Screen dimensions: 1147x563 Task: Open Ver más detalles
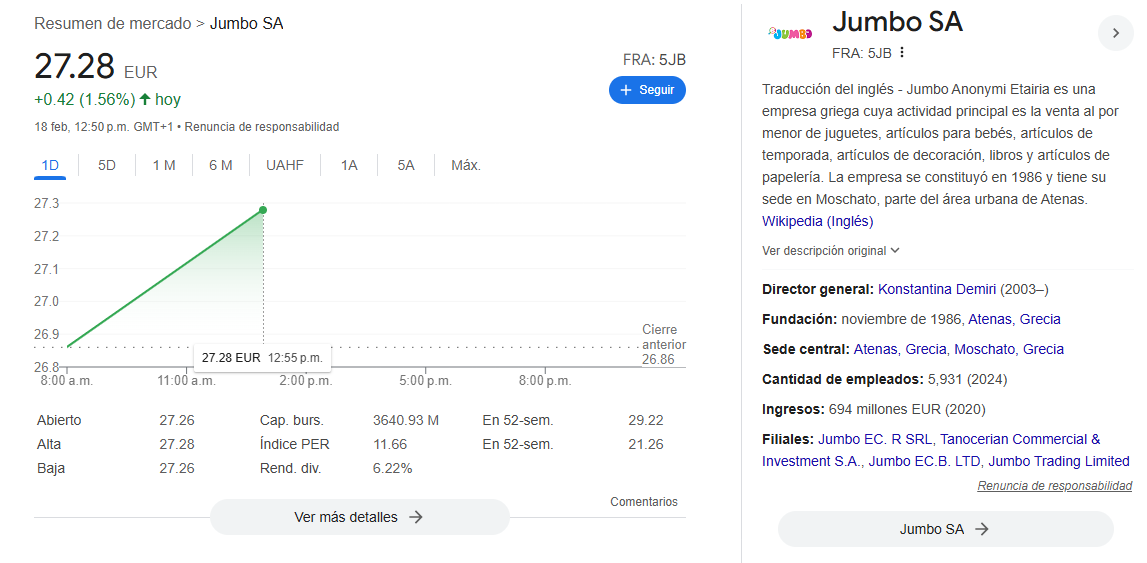(359, 517)
